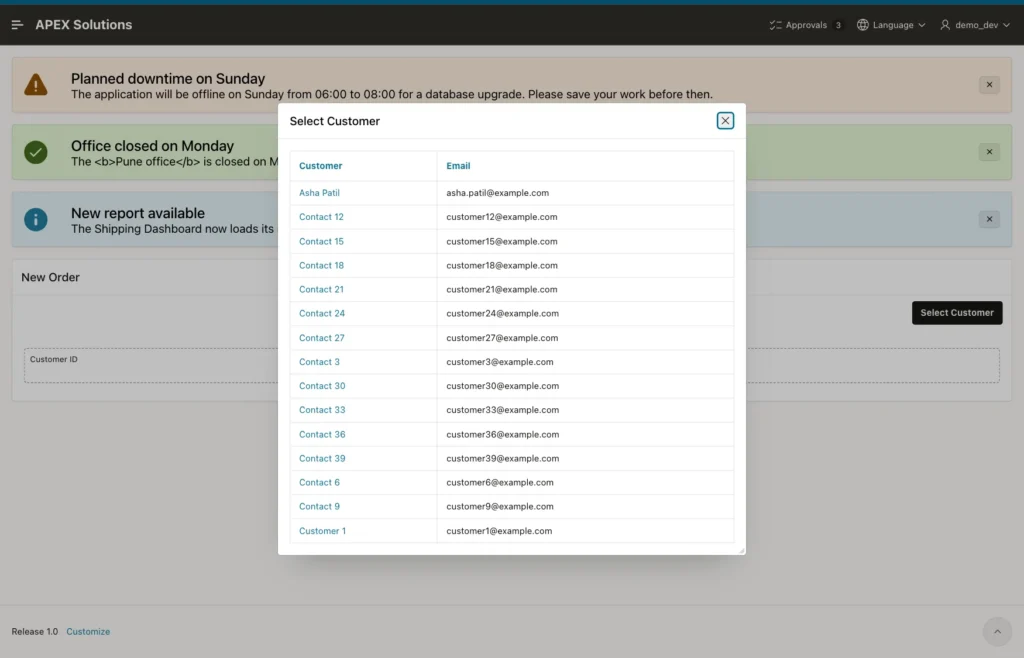Select customer Contact 39
This screenshot has width=1024, height=658.
point(322,458)
